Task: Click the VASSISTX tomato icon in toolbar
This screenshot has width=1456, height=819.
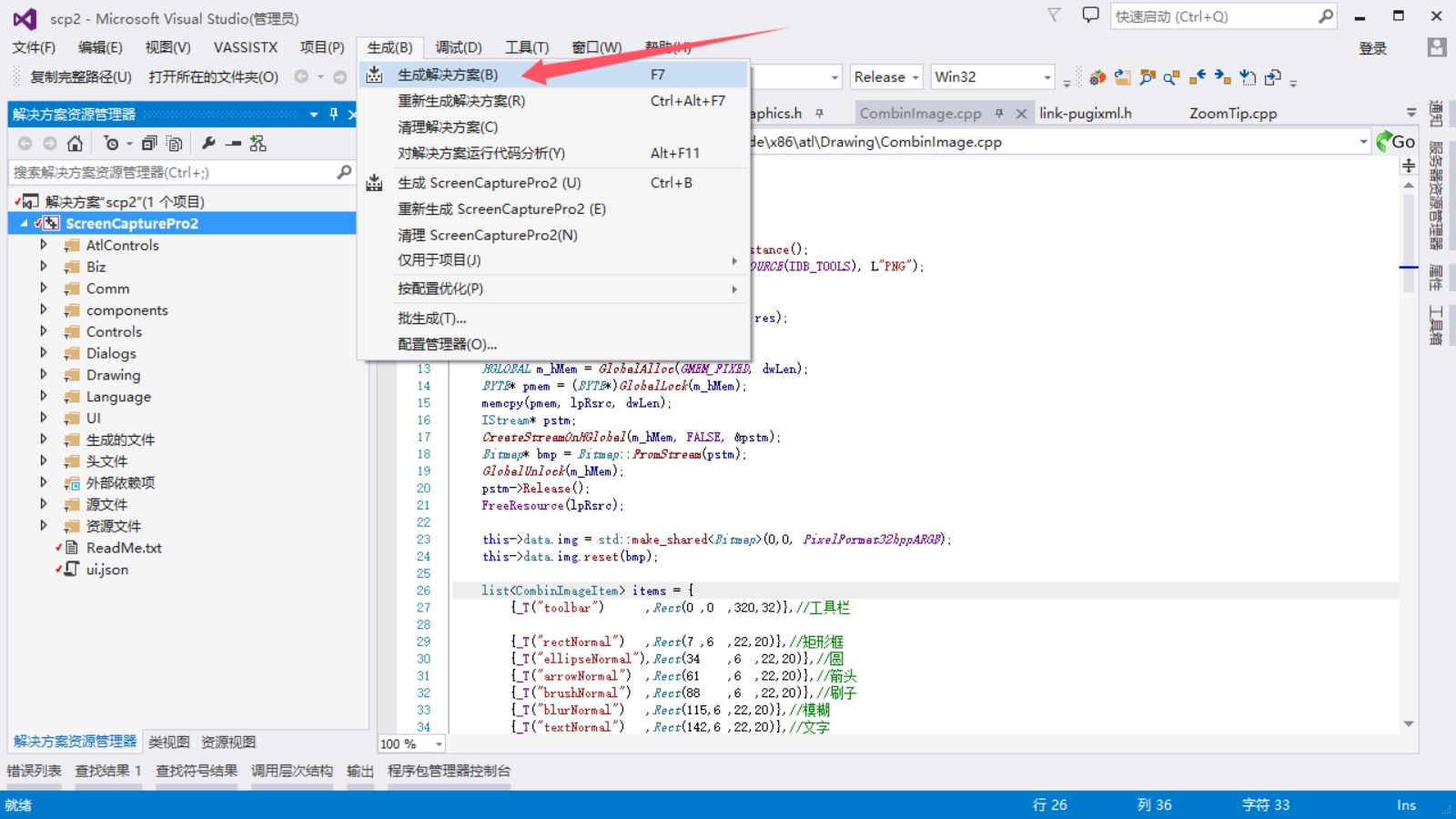Action: point(1098,77)
